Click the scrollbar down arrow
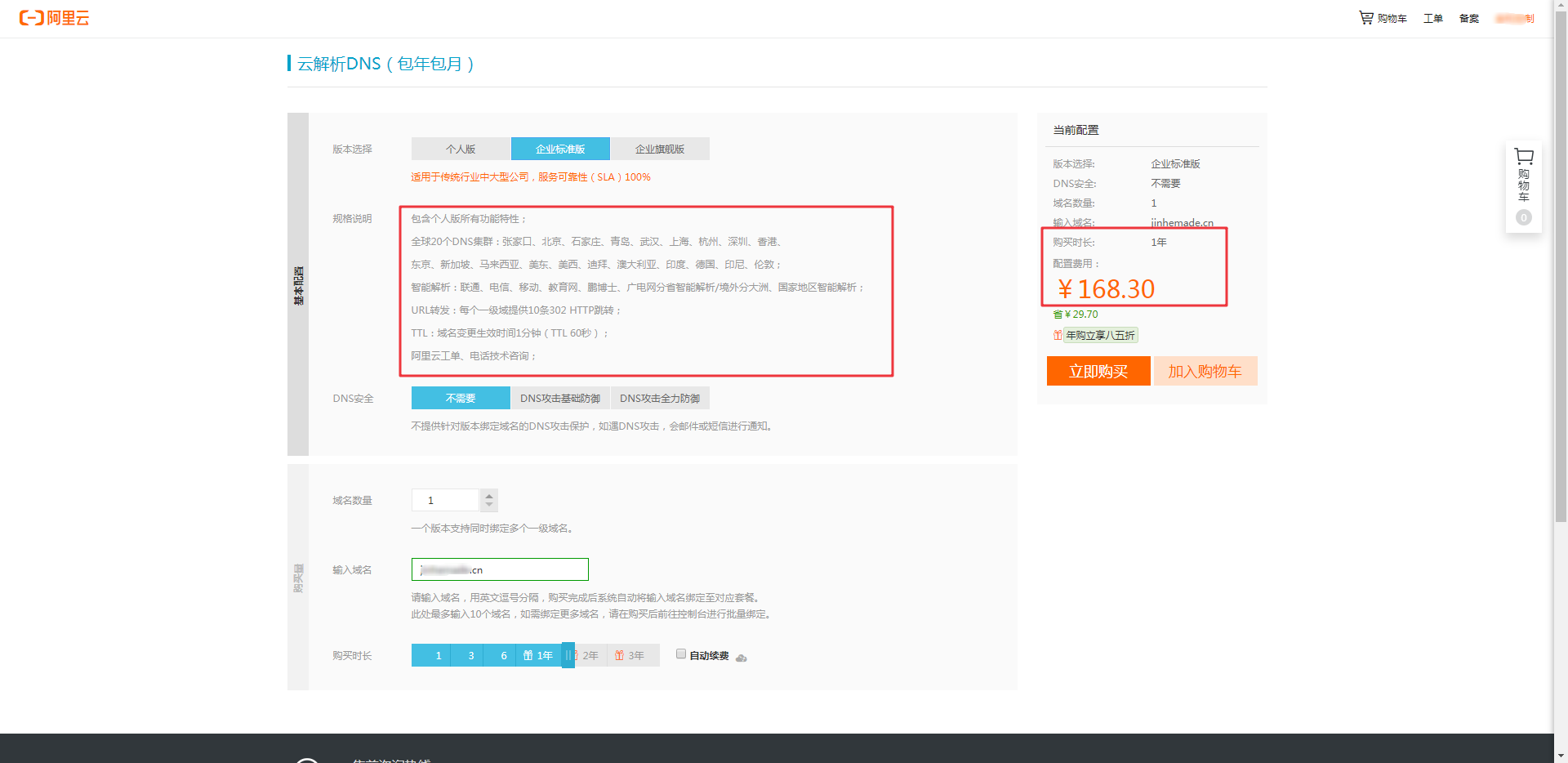 1561,756
